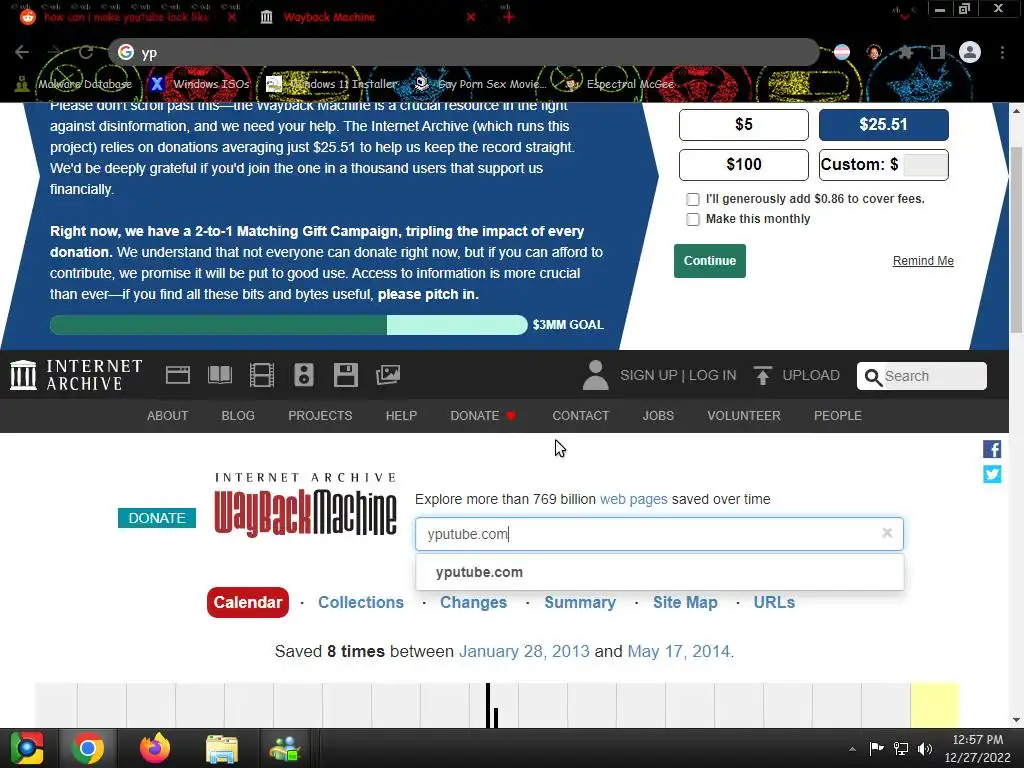Open the Internet Archive video film icon
Image resolution: width=1024 pixels, height=768 pixels.
coord(262,375)
